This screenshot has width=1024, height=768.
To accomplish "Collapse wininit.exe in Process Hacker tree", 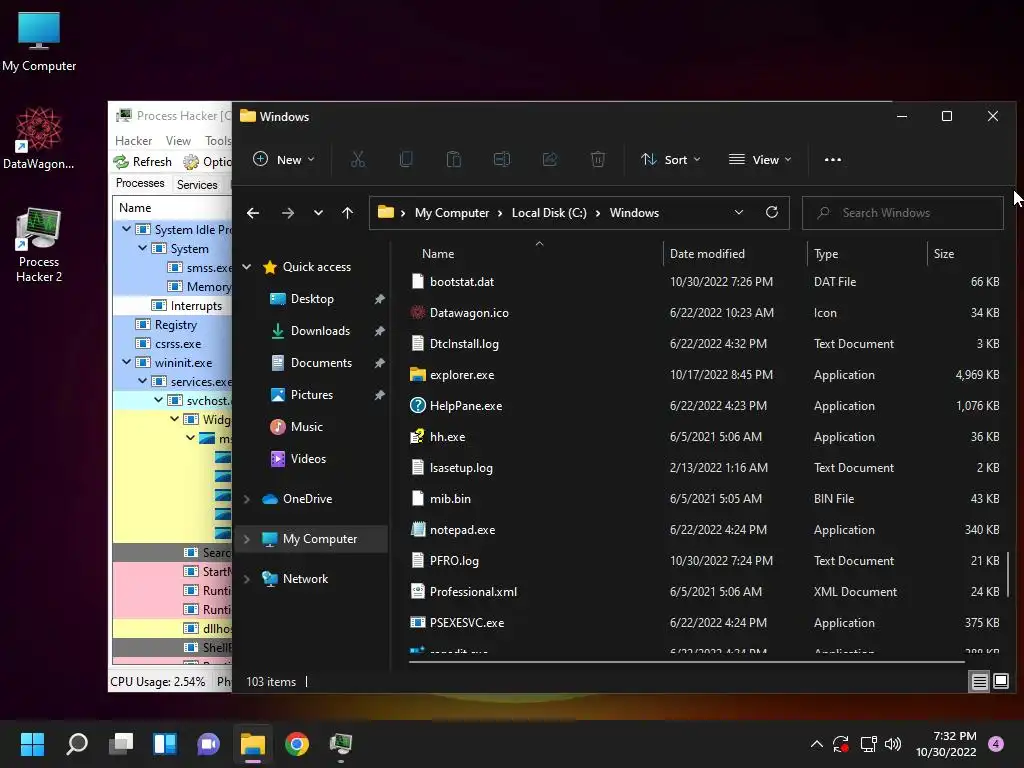I will pyautogui.click(x=127, y=362).
